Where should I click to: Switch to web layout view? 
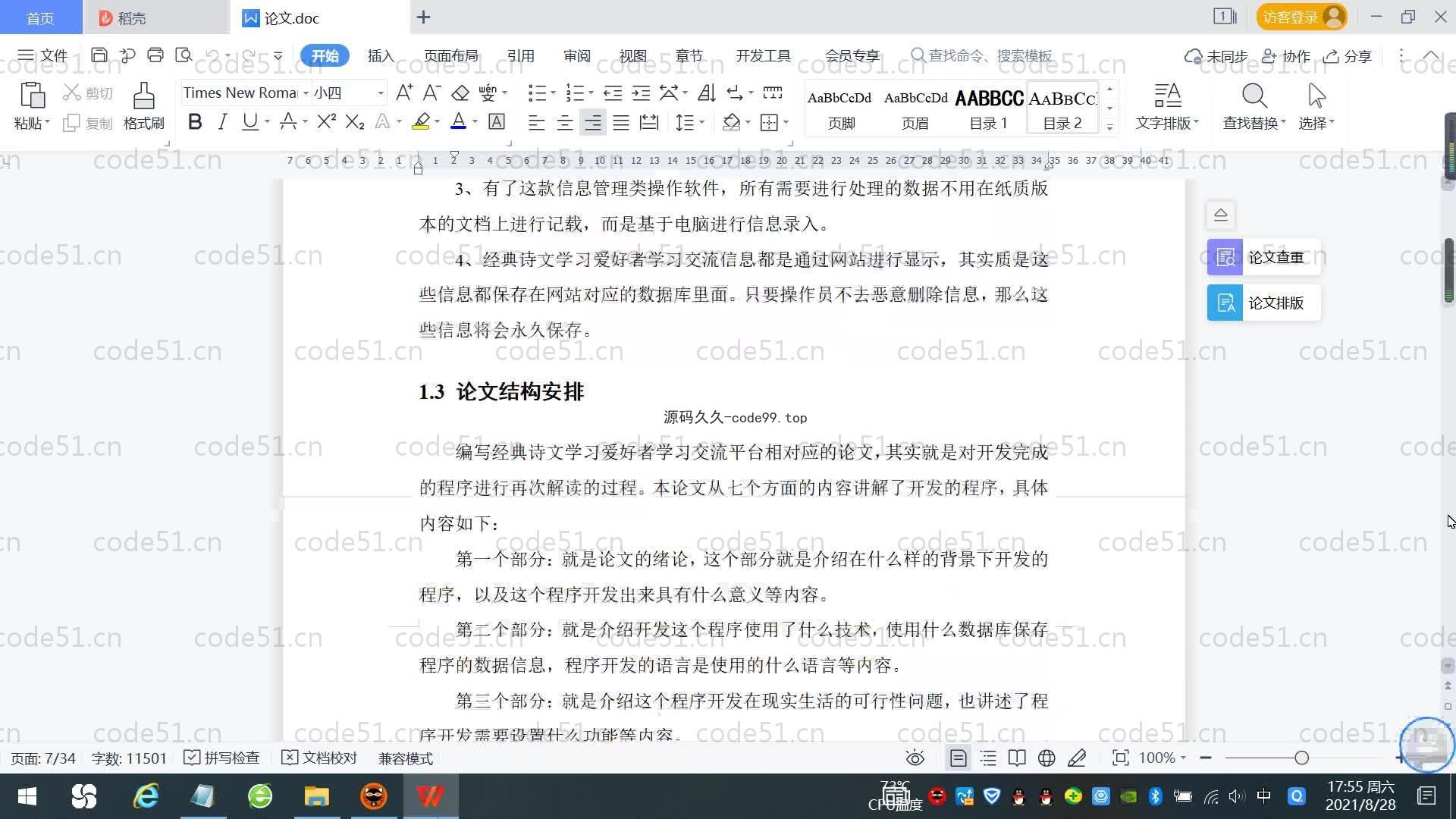click(1046, 758)
